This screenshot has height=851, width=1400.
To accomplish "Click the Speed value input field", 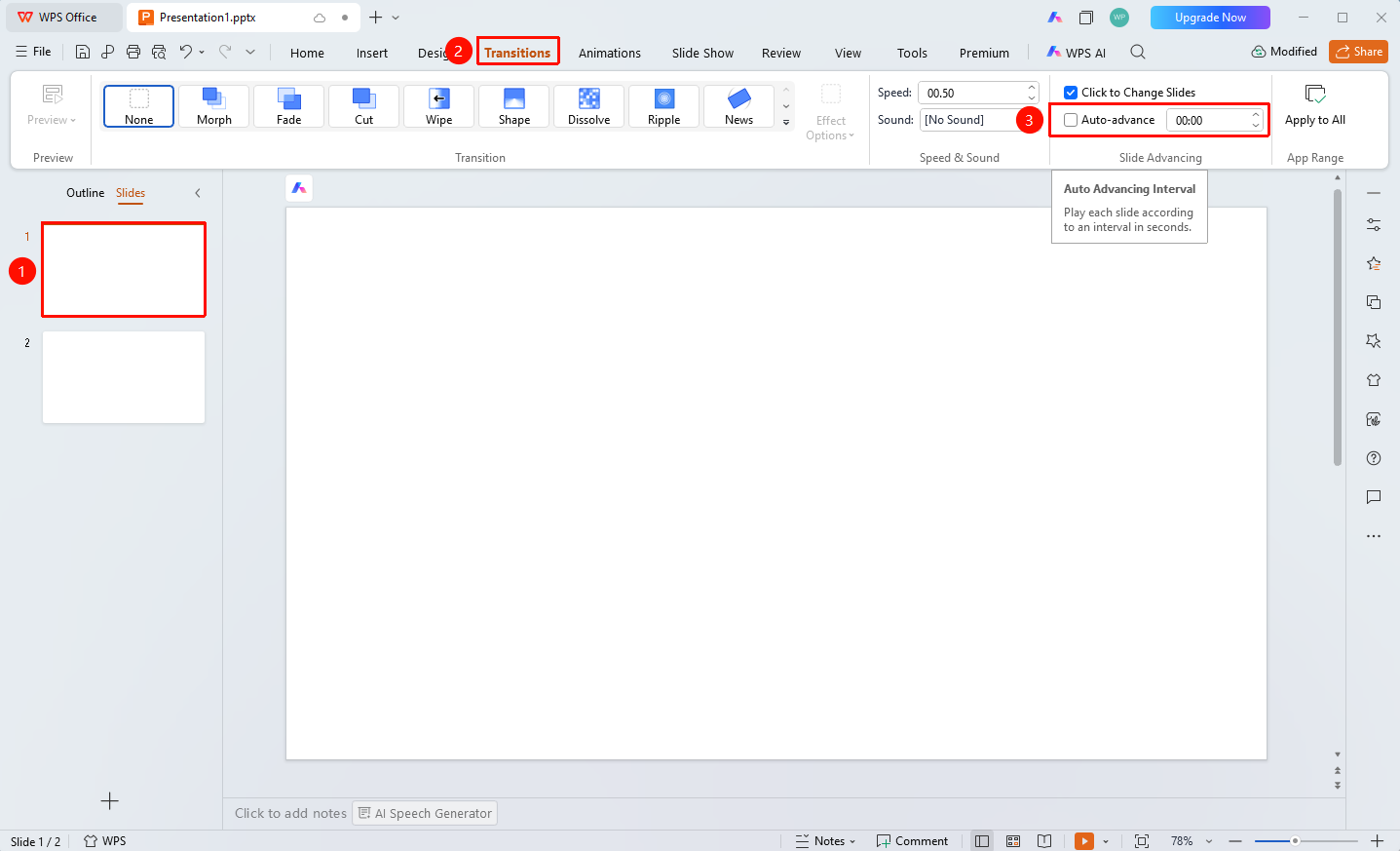I will tap(971, 93).
